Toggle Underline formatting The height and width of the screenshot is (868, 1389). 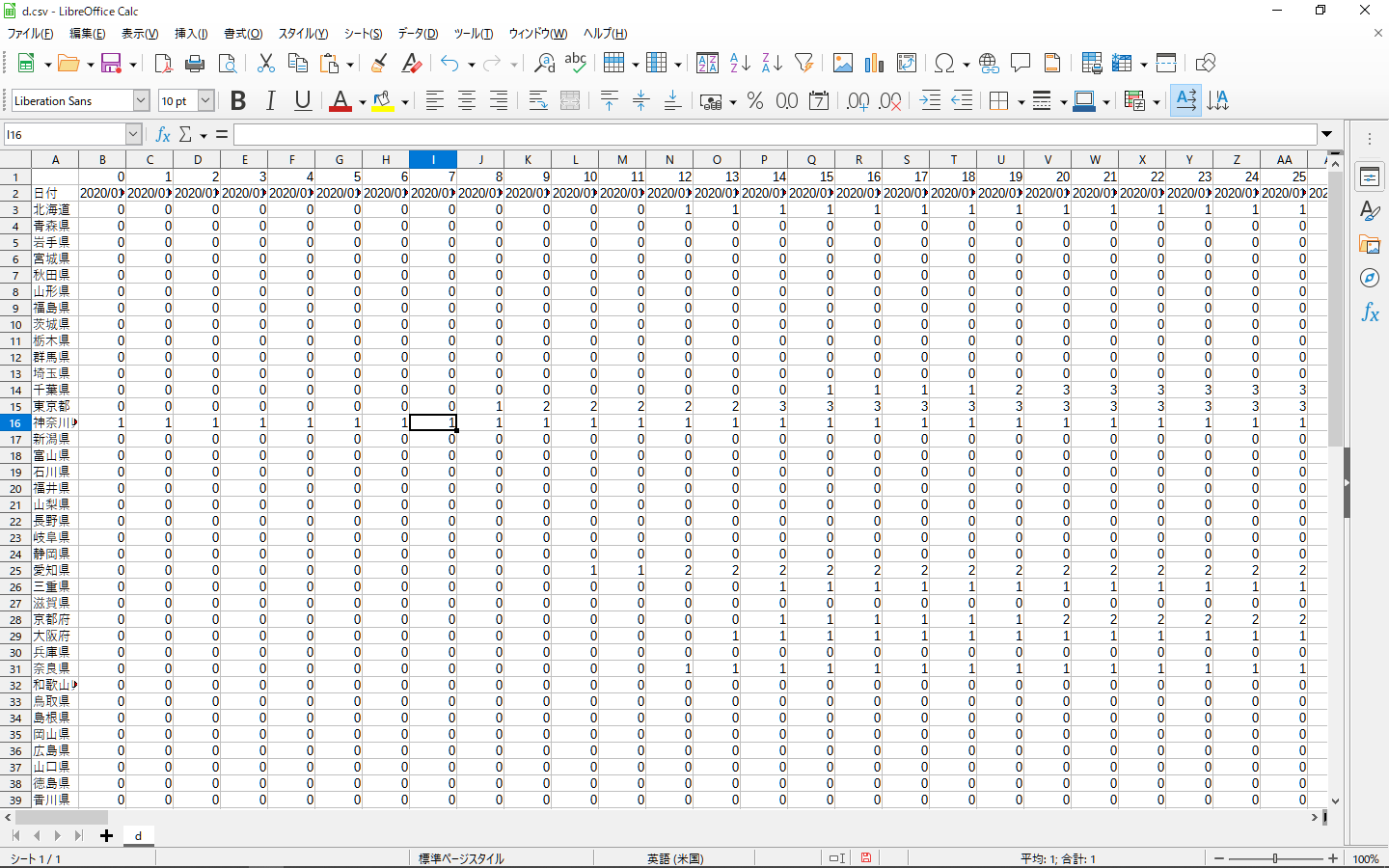coord(303,101)
